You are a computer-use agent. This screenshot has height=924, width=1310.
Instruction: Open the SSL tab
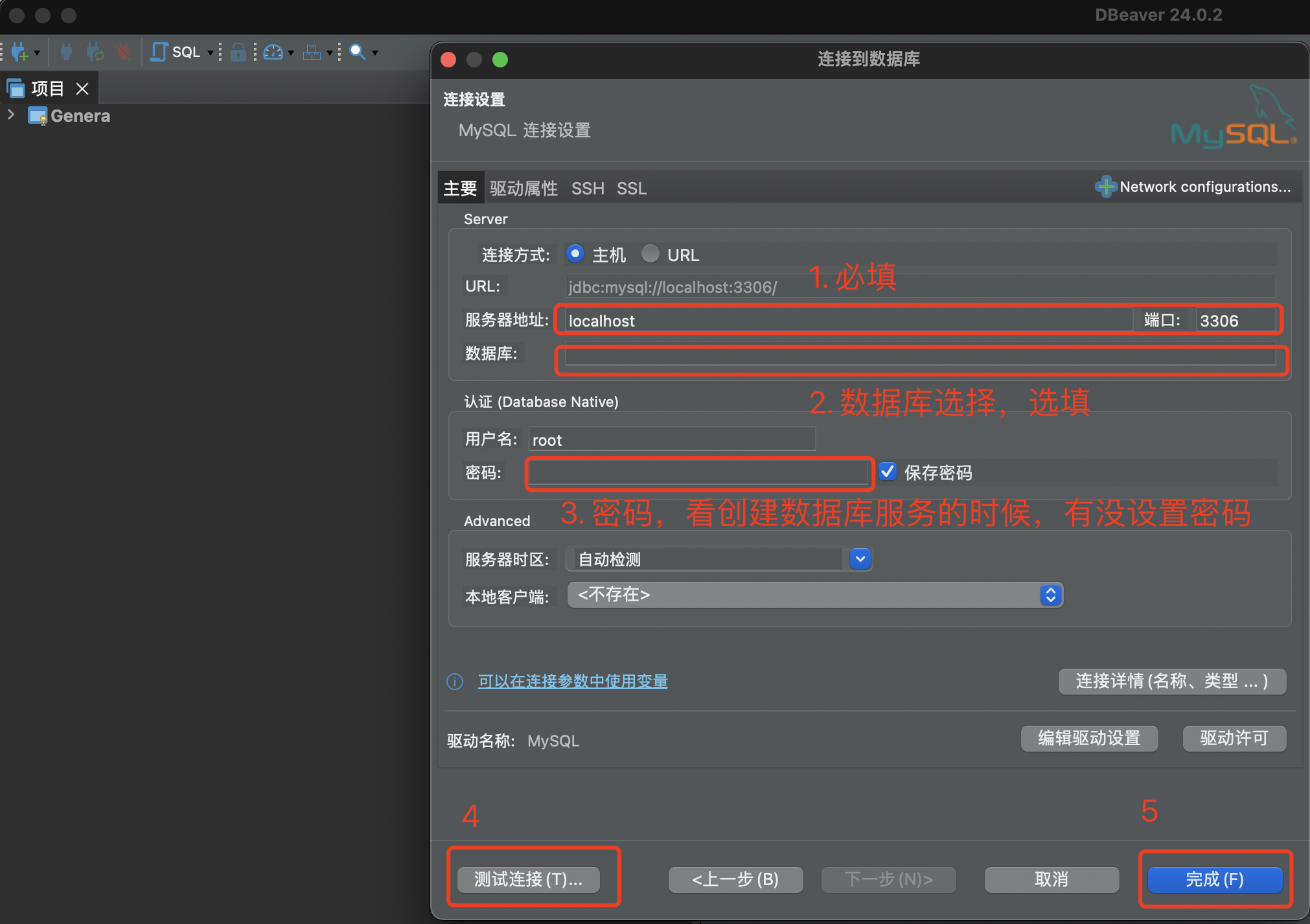click(632, 188)
